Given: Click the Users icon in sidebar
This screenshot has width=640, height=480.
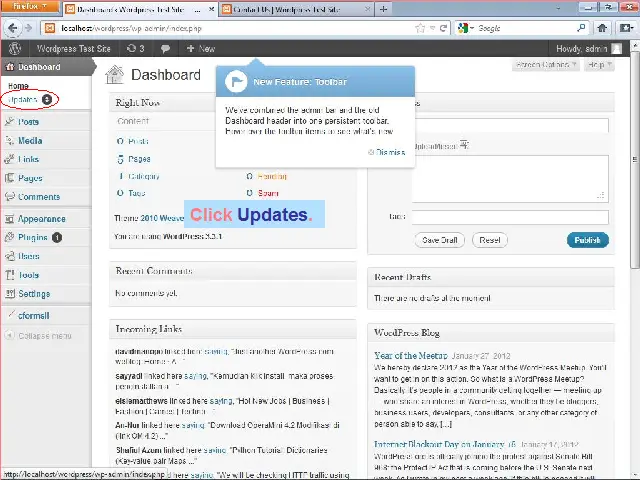Looking at the screenshot, I should pos(9,256).
